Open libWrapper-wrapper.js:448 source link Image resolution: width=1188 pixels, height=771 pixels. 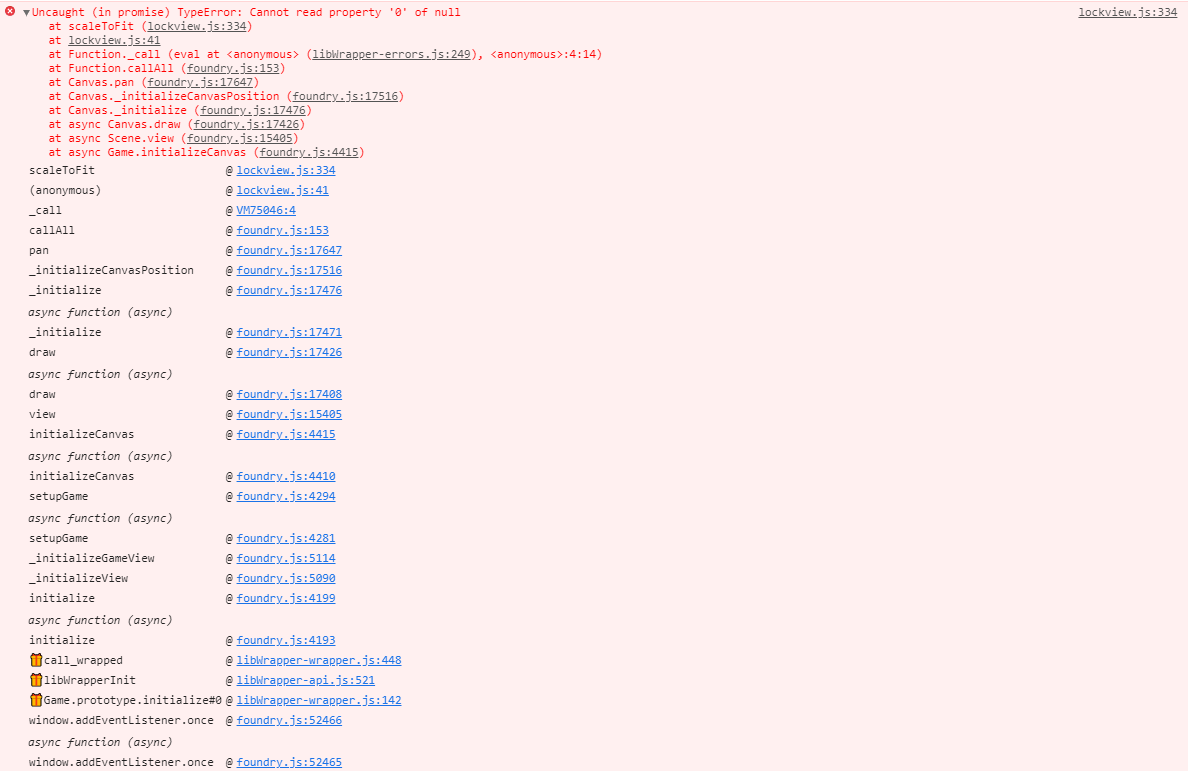pyautogui.click(x=319, y=660)
